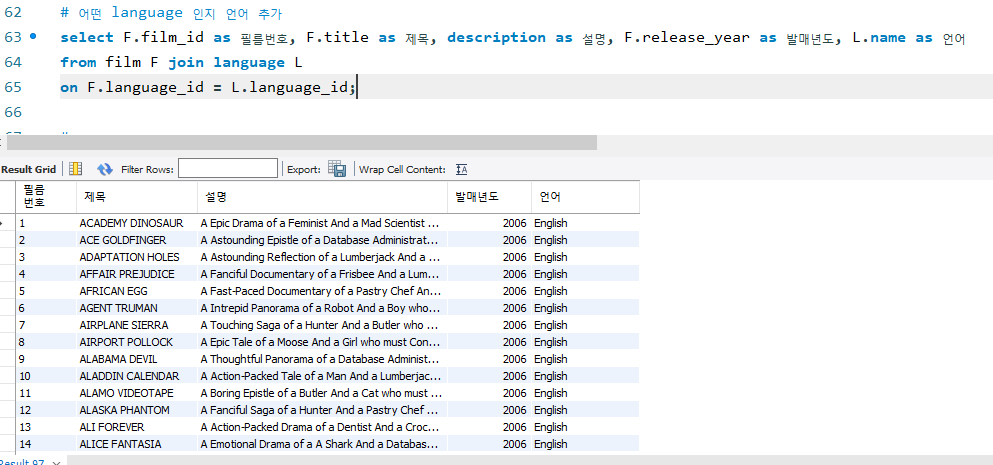
Task: Click the horizontal editor scrollbar
Action: coord(302,143)
